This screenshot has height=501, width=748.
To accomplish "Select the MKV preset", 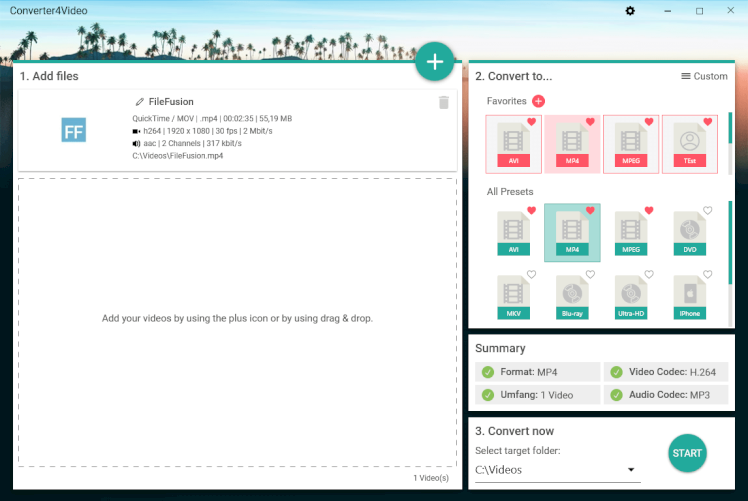I will pos(513,297).
